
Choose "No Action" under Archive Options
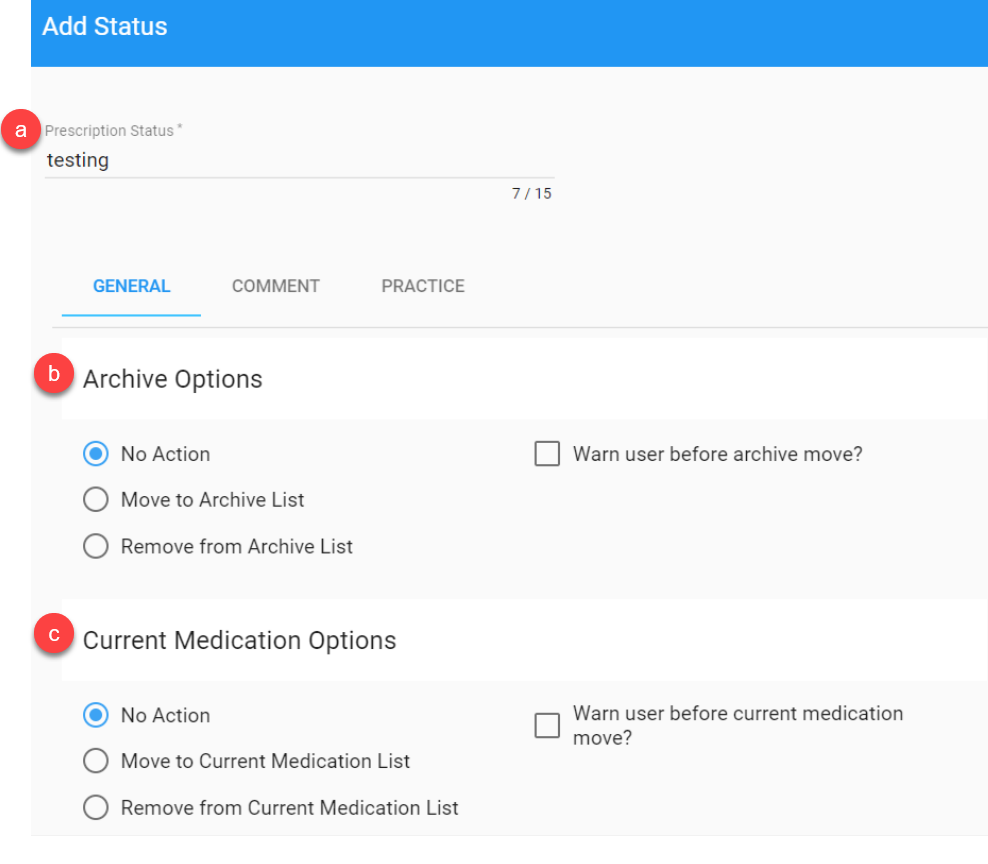[96, 453]
